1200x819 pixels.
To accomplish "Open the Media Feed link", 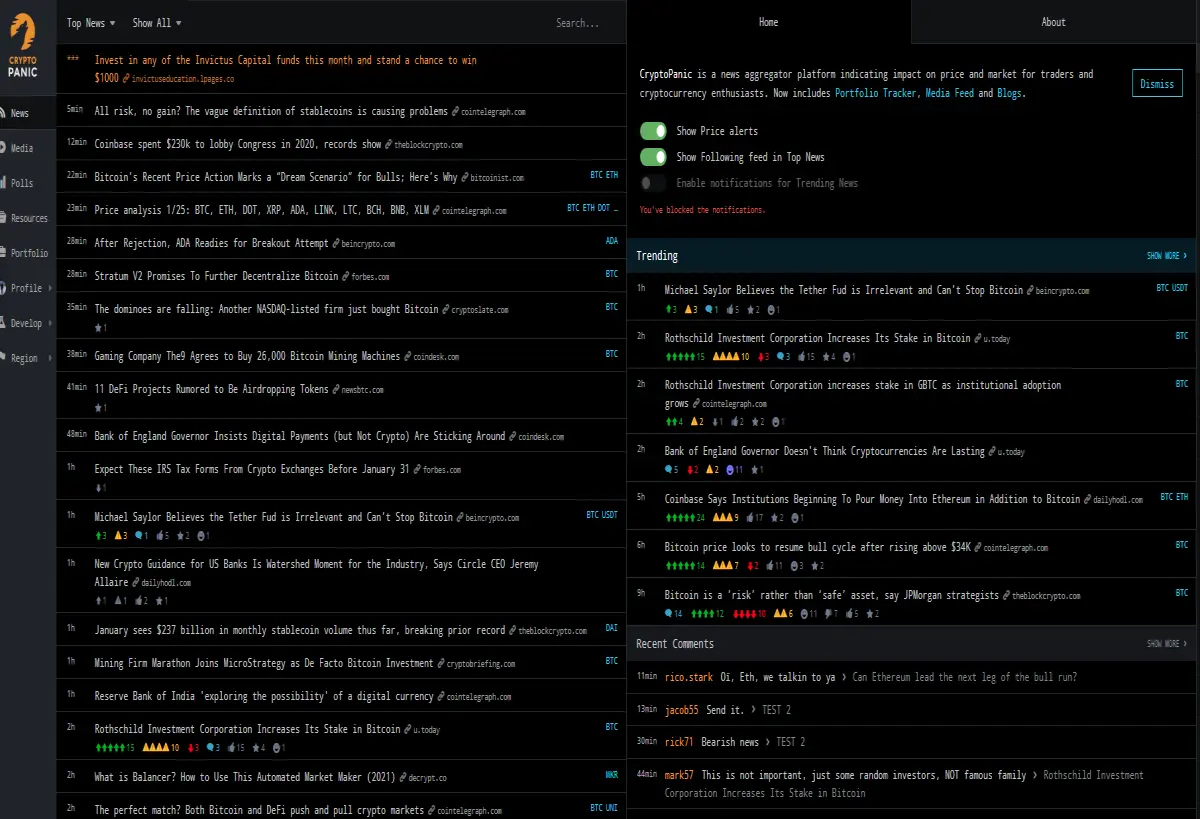I will (x=951, y=93).
